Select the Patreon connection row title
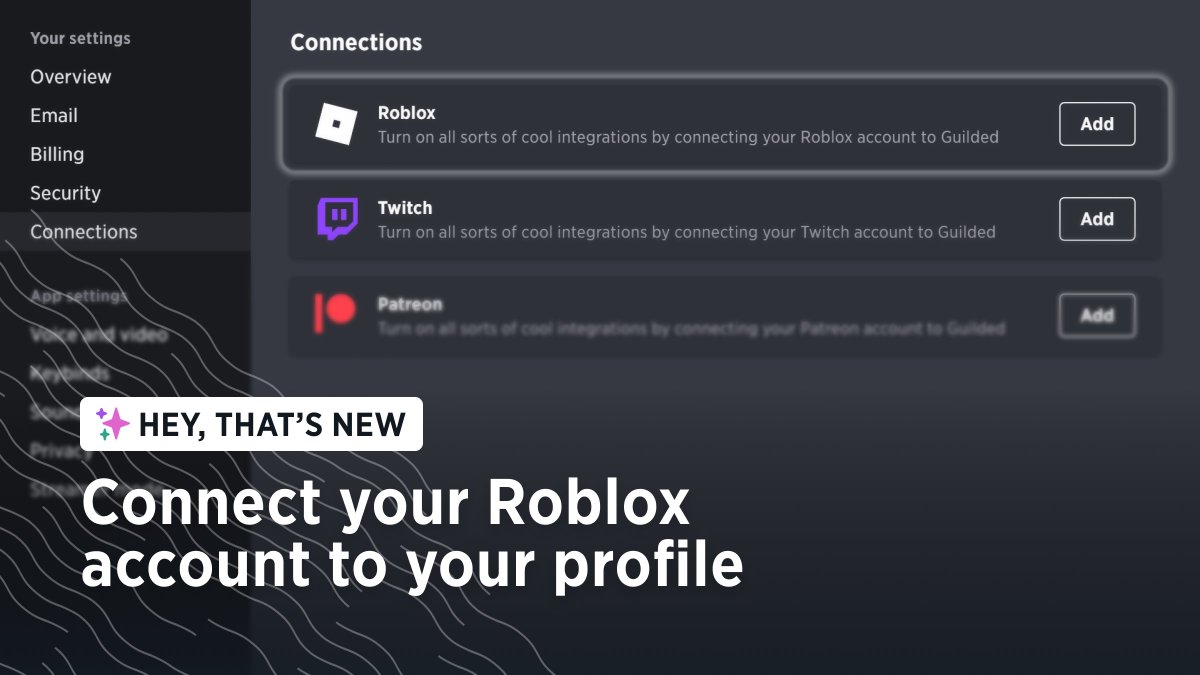 coord(410,304)
